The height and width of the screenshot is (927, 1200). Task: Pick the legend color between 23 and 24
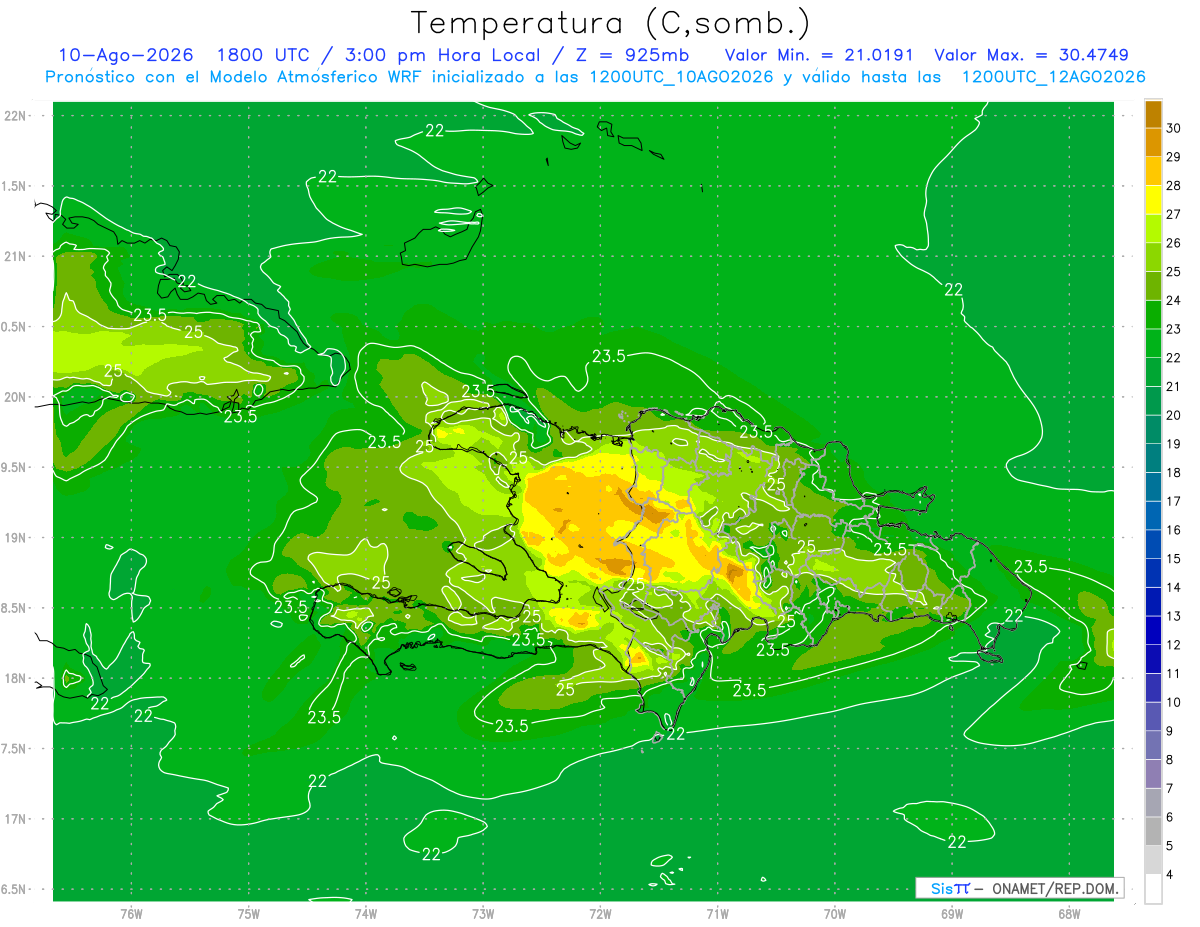coord(1153,315)
